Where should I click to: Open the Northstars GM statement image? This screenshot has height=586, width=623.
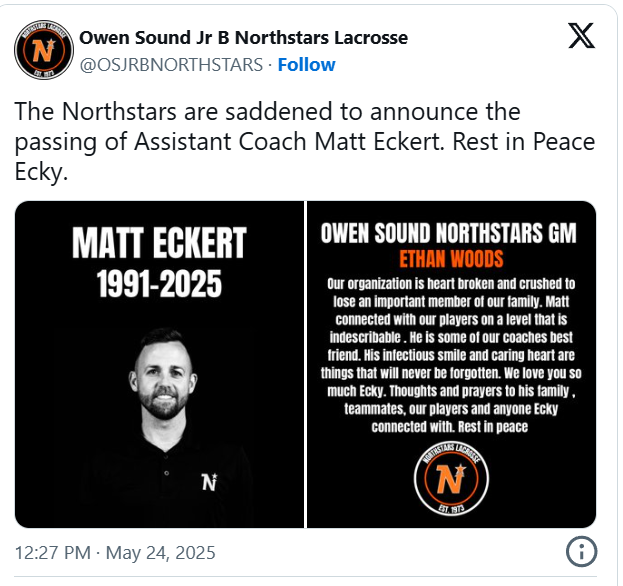451,363
